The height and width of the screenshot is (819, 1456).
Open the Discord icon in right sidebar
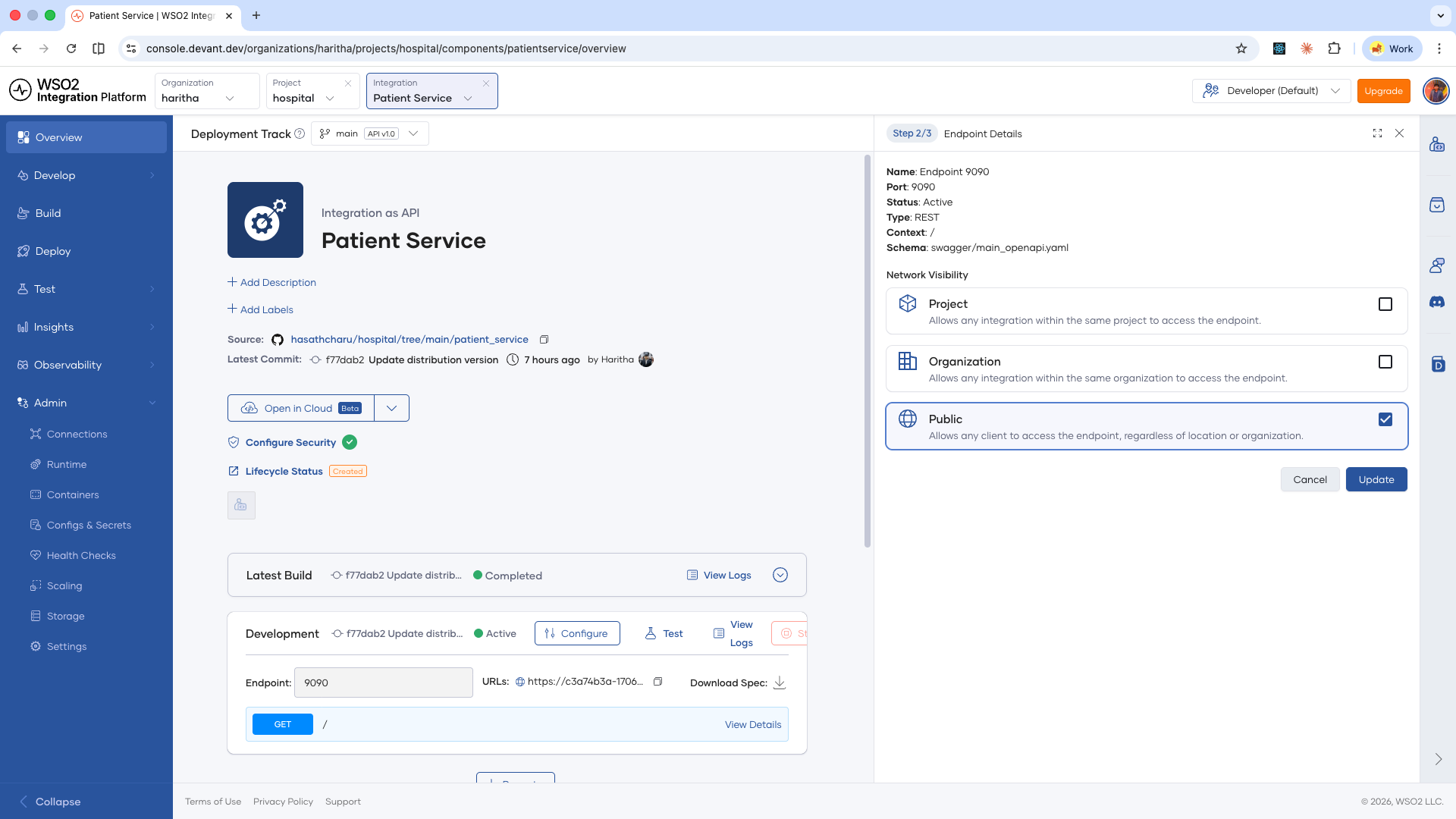click(1437, 302)
